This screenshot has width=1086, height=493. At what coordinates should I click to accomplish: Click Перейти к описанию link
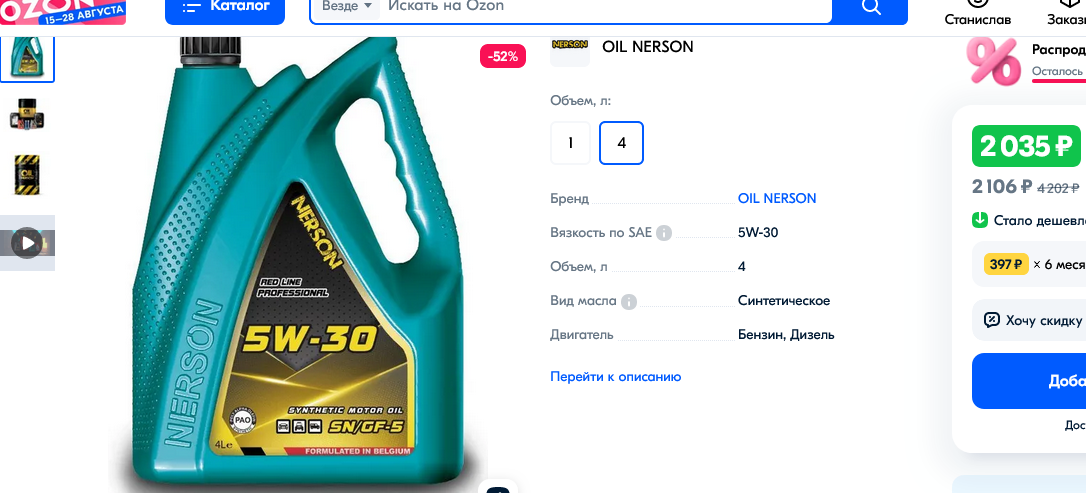coord(616,377)
